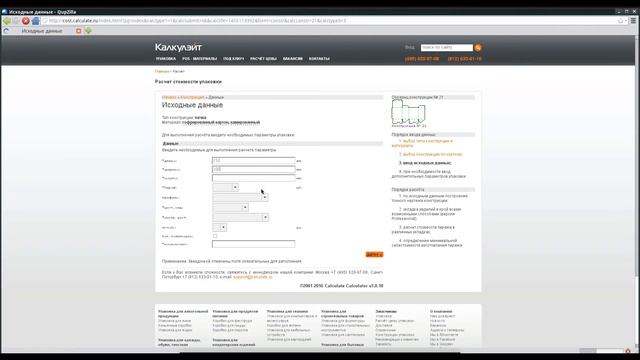640x360 pixels.
Task: Click the box construction diagram thumbnail
Action: pos(409,112)
